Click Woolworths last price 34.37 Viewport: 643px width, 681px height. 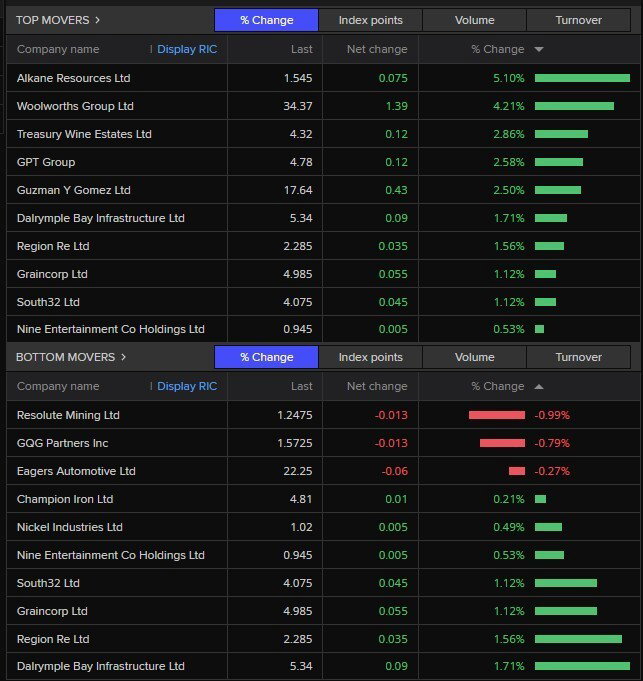pos(298,106)
